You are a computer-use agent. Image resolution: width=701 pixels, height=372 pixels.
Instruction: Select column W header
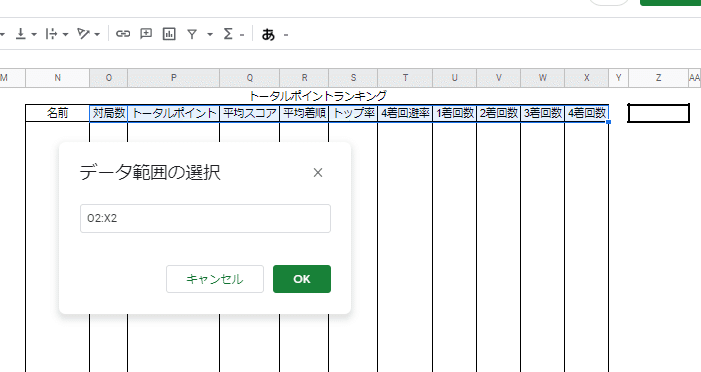(542, 78)
